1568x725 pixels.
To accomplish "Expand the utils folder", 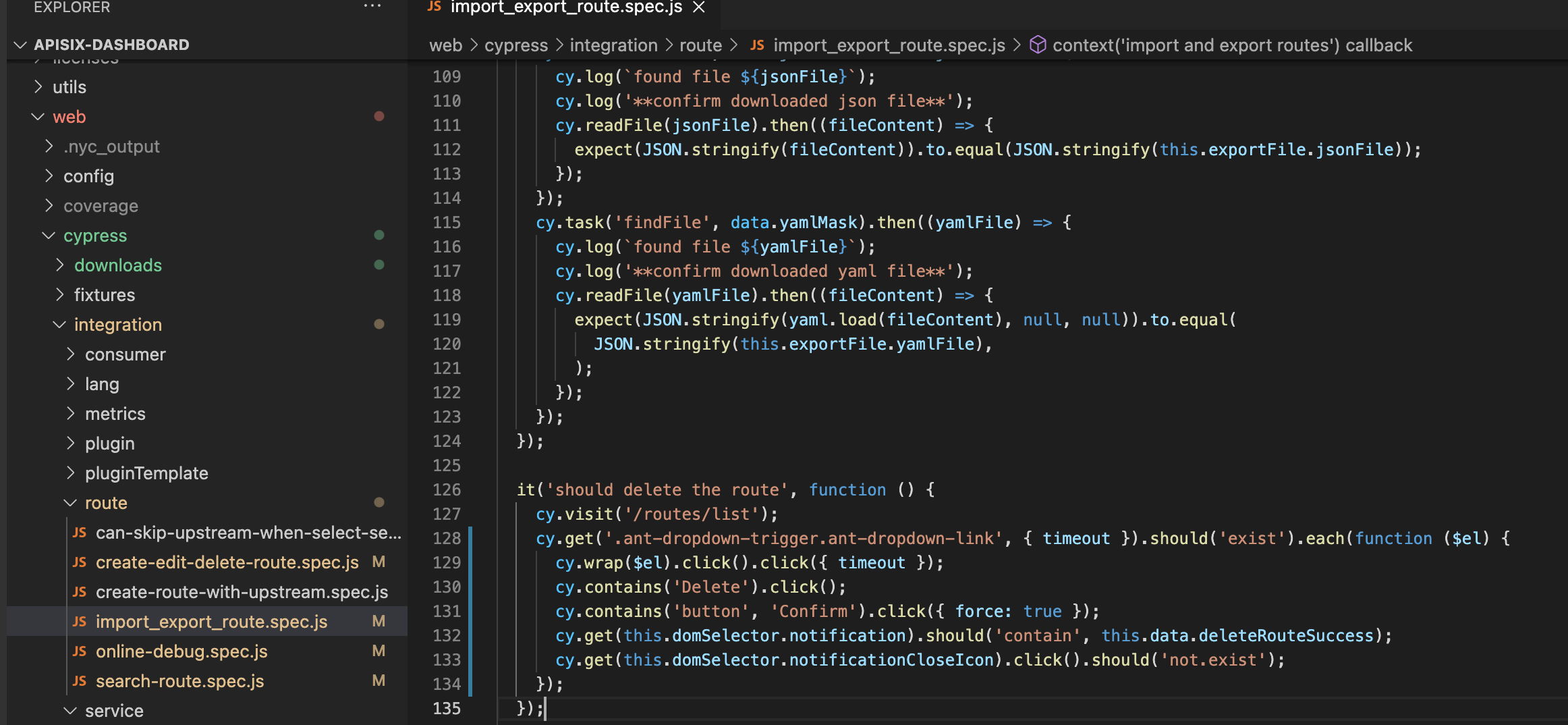I will pyautogui.click(x=38, y=87).
